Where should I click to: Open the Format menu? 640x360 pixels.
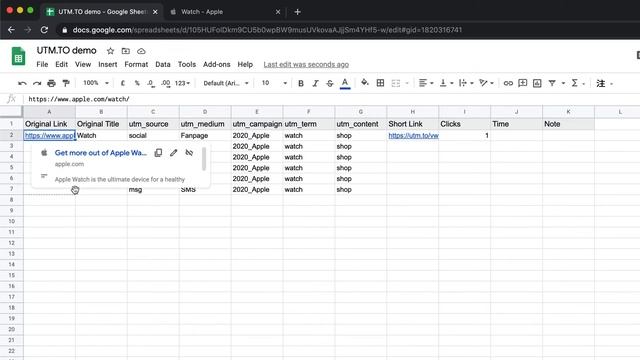[x=136, y=64]
